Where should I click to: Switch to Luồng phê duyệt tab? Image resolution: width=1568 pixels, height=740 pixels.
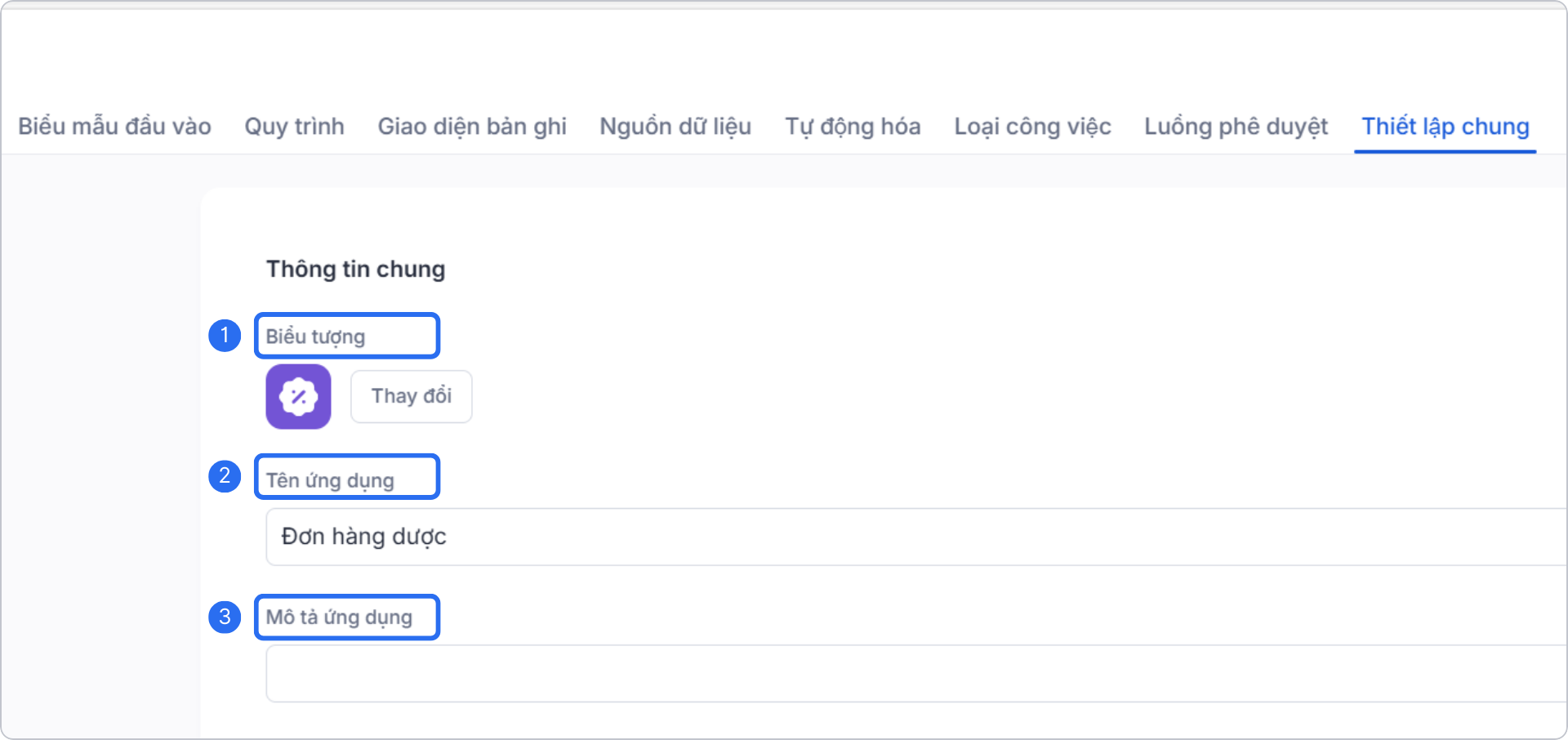1236,127
